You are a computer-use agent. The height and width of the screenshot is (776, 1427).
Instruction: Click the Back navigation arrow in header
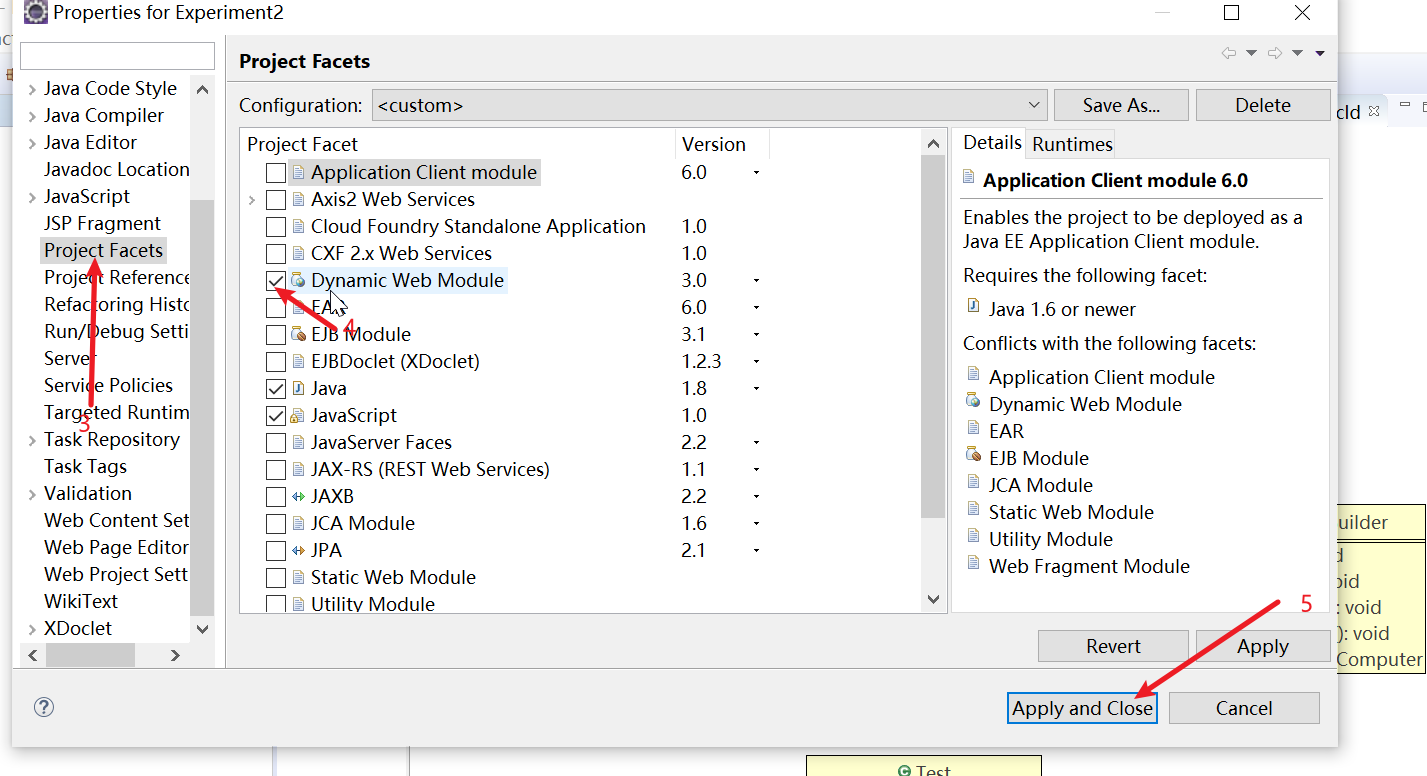click(1229, 53)
